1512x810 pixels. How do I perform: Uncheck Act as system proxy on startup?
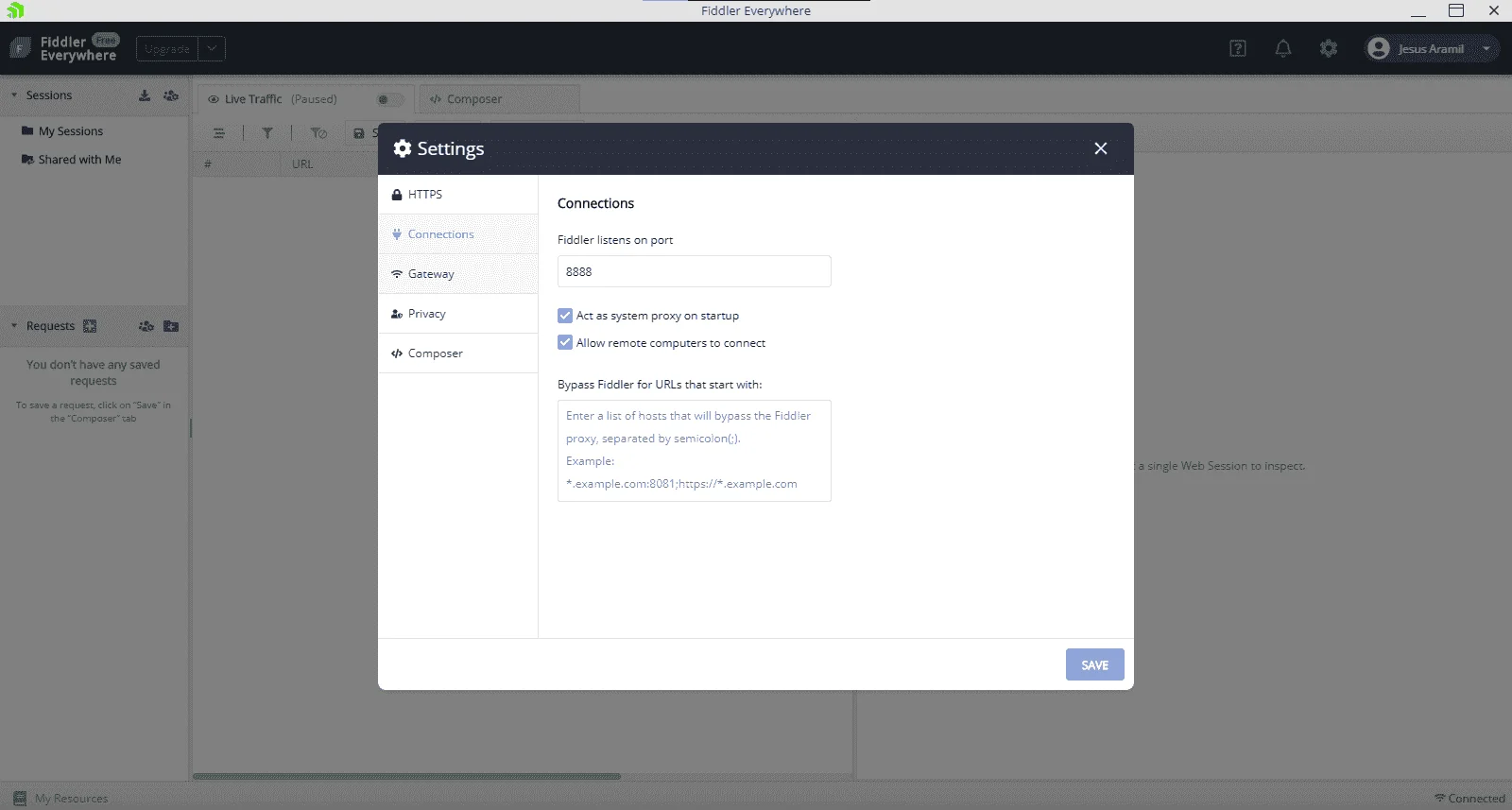pyautogui.click(x=565, y=316)
